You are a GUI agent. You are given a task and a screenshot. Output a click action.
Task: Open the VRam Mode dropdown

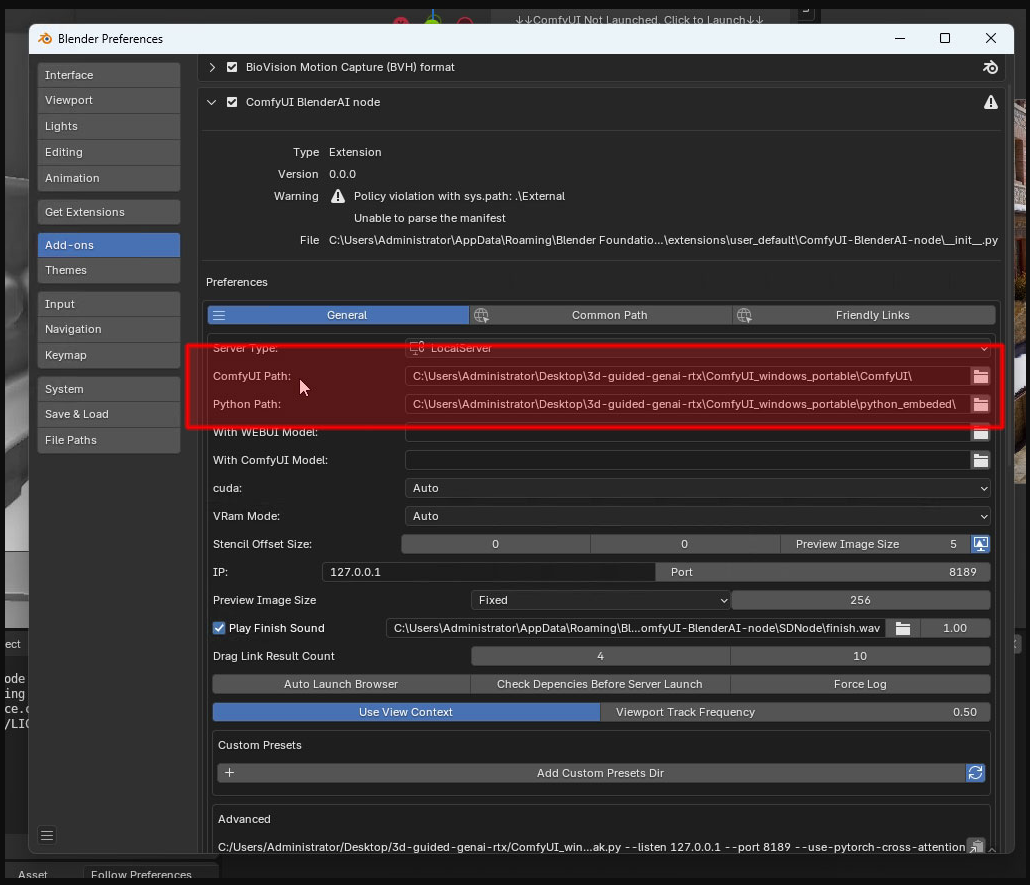click(698, 516)
